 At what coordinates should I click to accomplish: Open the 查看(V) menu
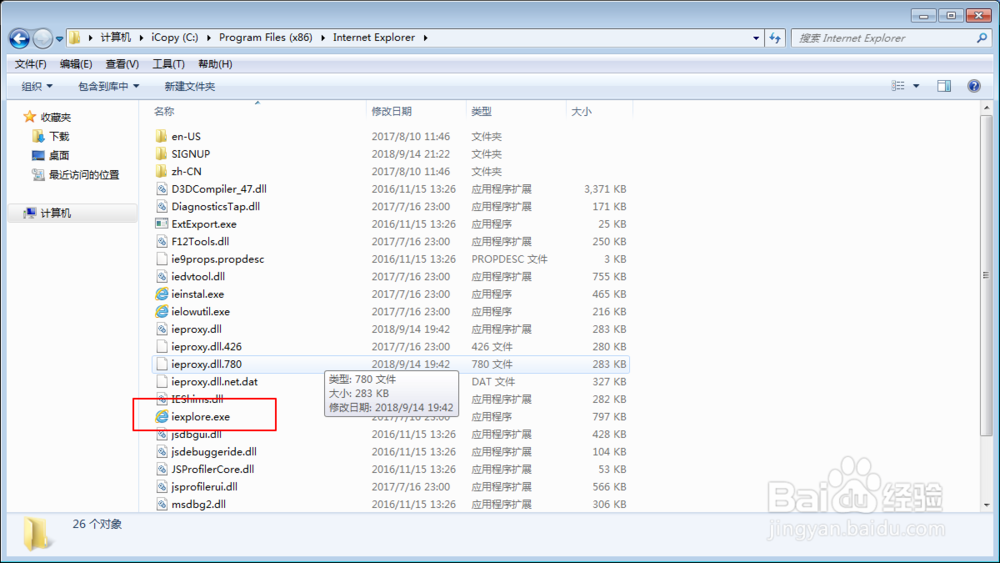point(122,64)
